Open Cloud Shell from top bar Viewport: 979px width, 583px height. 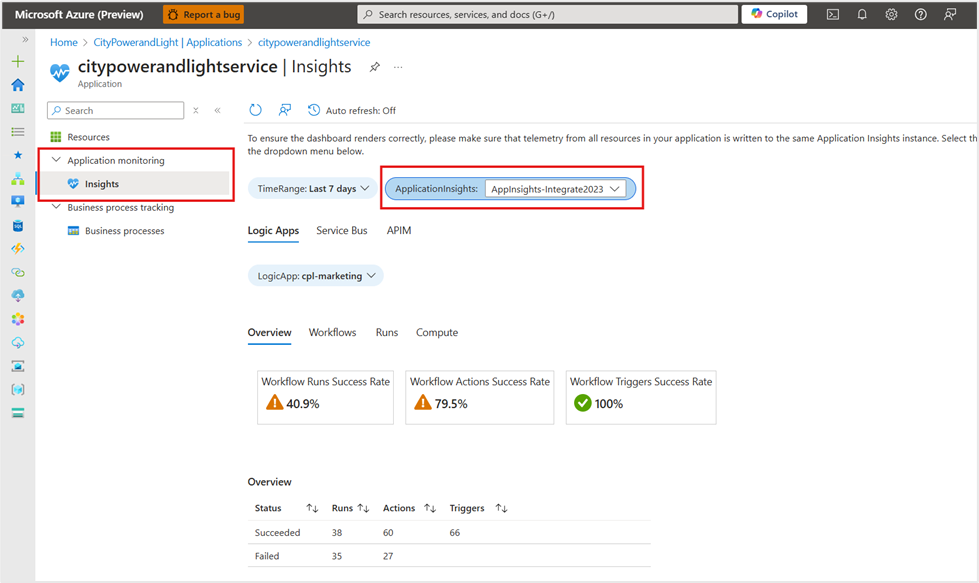(x=833, y=14)
